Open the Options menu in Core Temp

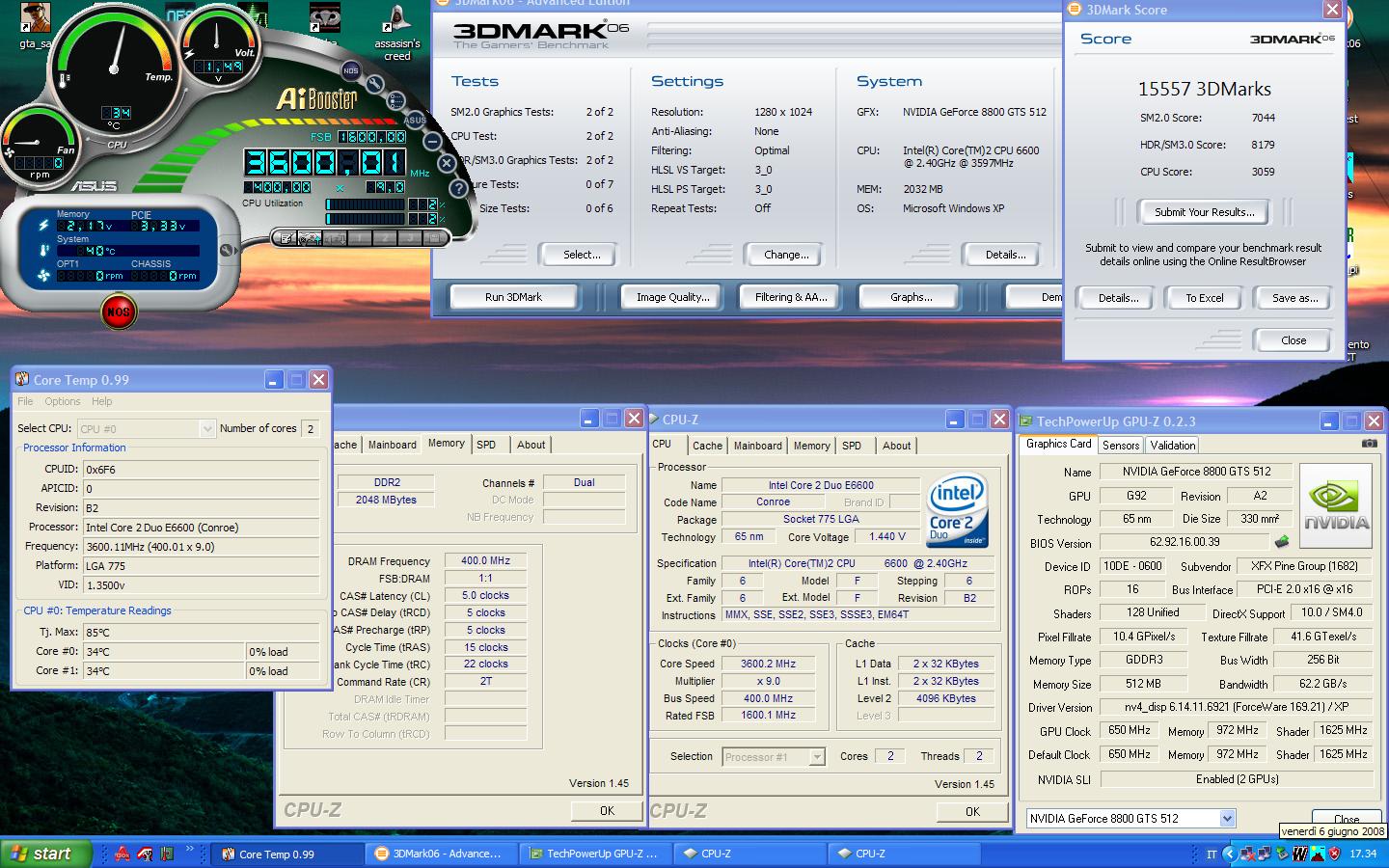[62, 401]
